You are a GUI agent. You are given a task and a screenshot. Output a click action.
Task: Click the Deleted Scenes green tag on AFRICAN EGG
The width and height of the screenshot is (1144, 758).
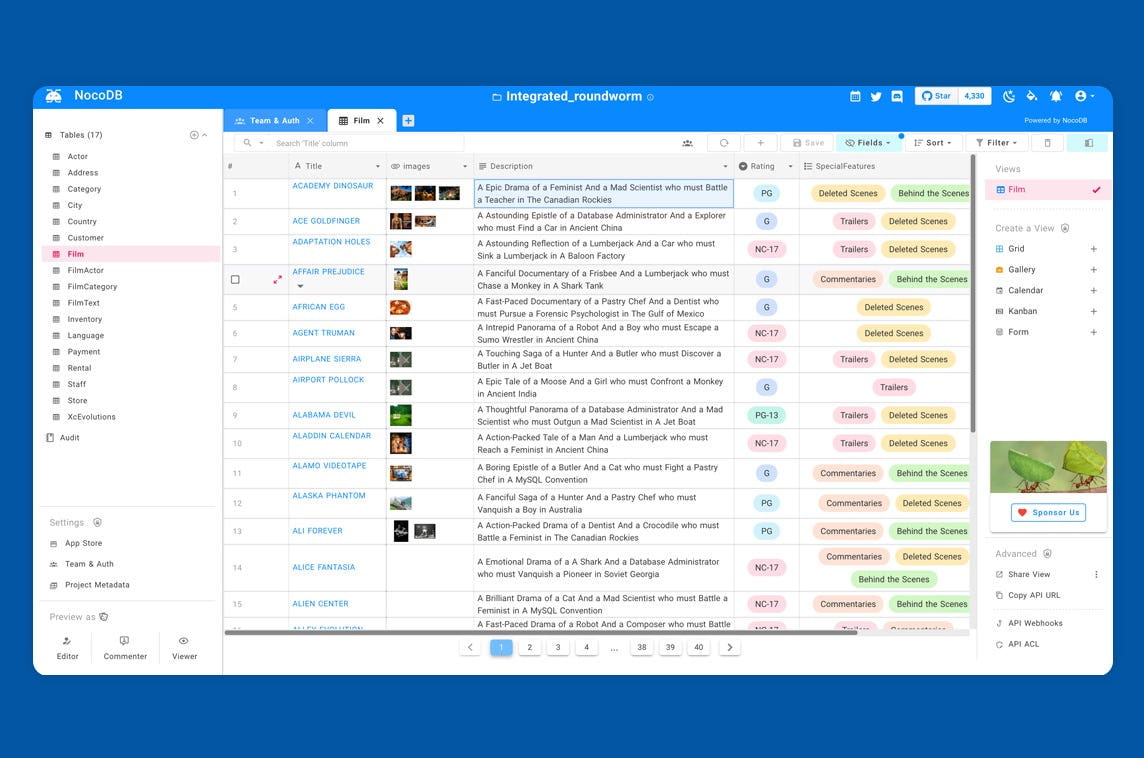click(893, 307)
